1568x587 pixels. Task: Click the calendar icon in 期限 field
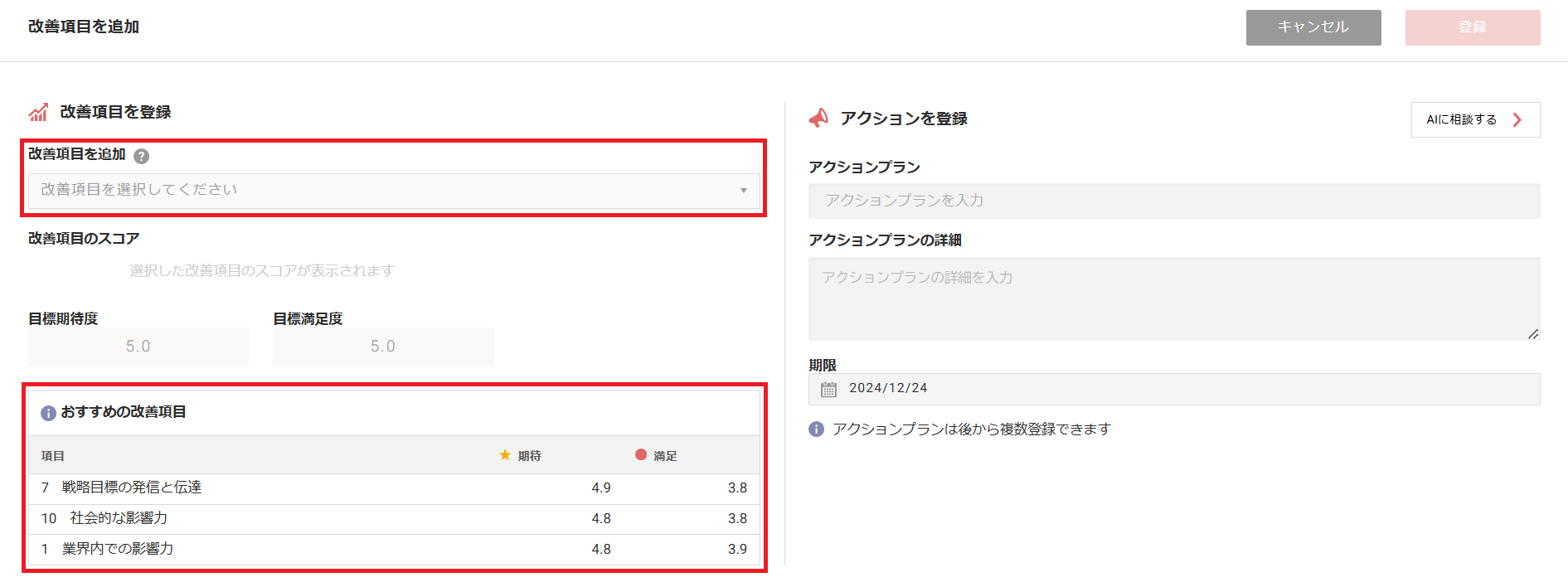click(828, 389)
